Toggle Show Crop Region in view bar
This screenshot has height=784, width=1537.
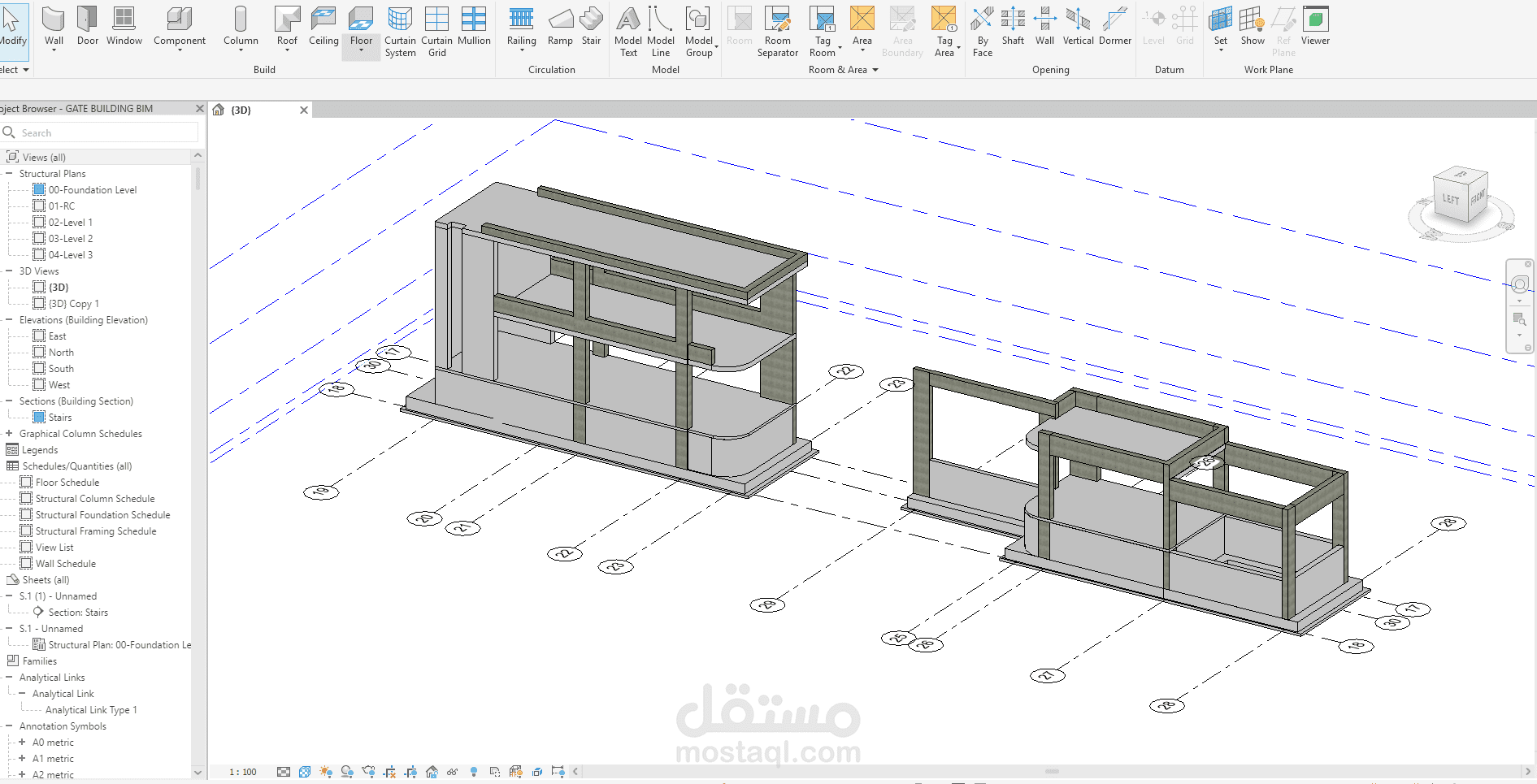tap(410, 772)
